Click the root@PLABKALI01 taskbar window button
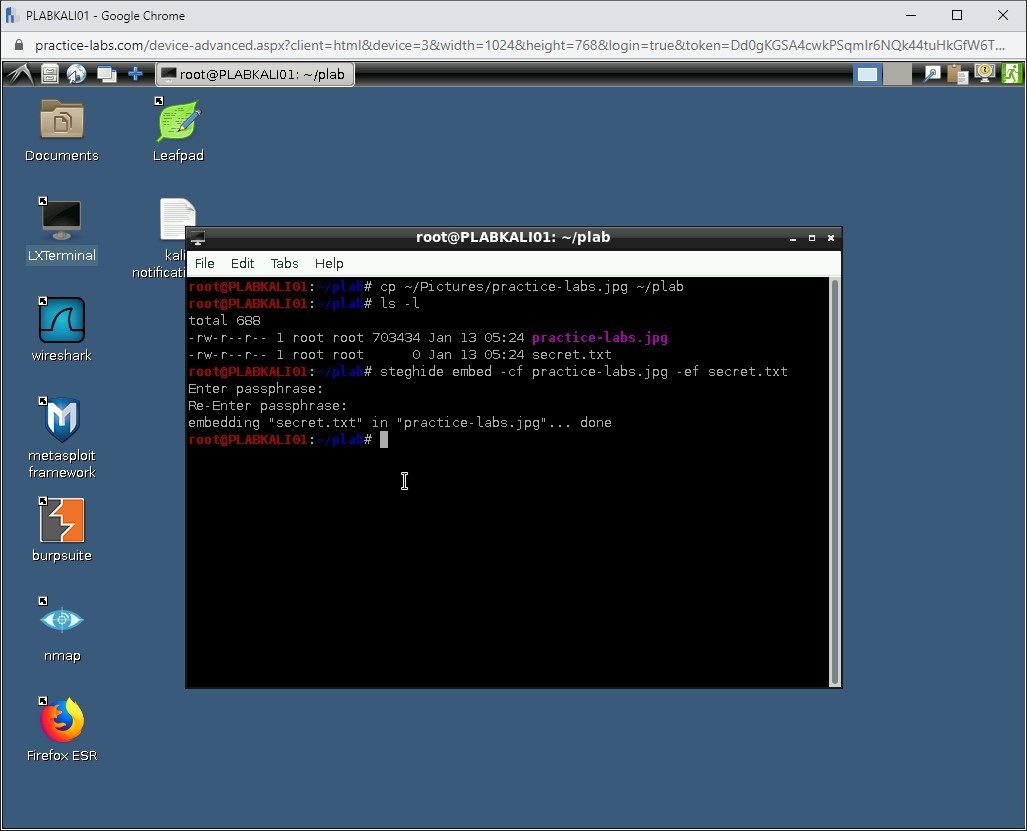 tap(255, 74)
